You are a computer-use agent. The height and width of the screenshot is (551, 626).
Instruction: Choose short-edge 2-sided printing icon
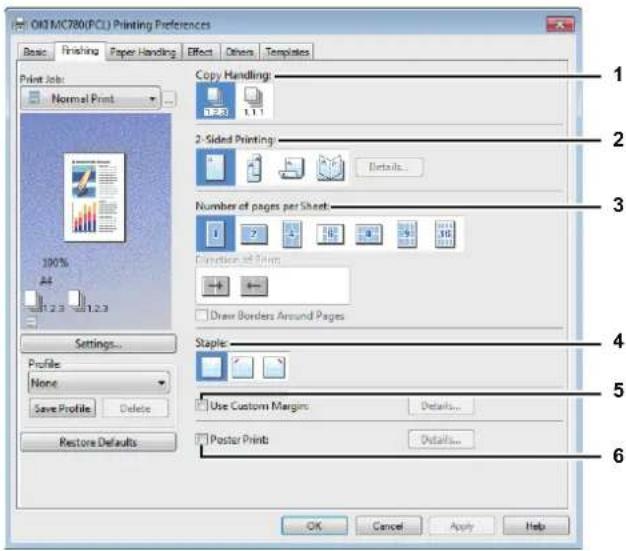(x=291, y=168)
